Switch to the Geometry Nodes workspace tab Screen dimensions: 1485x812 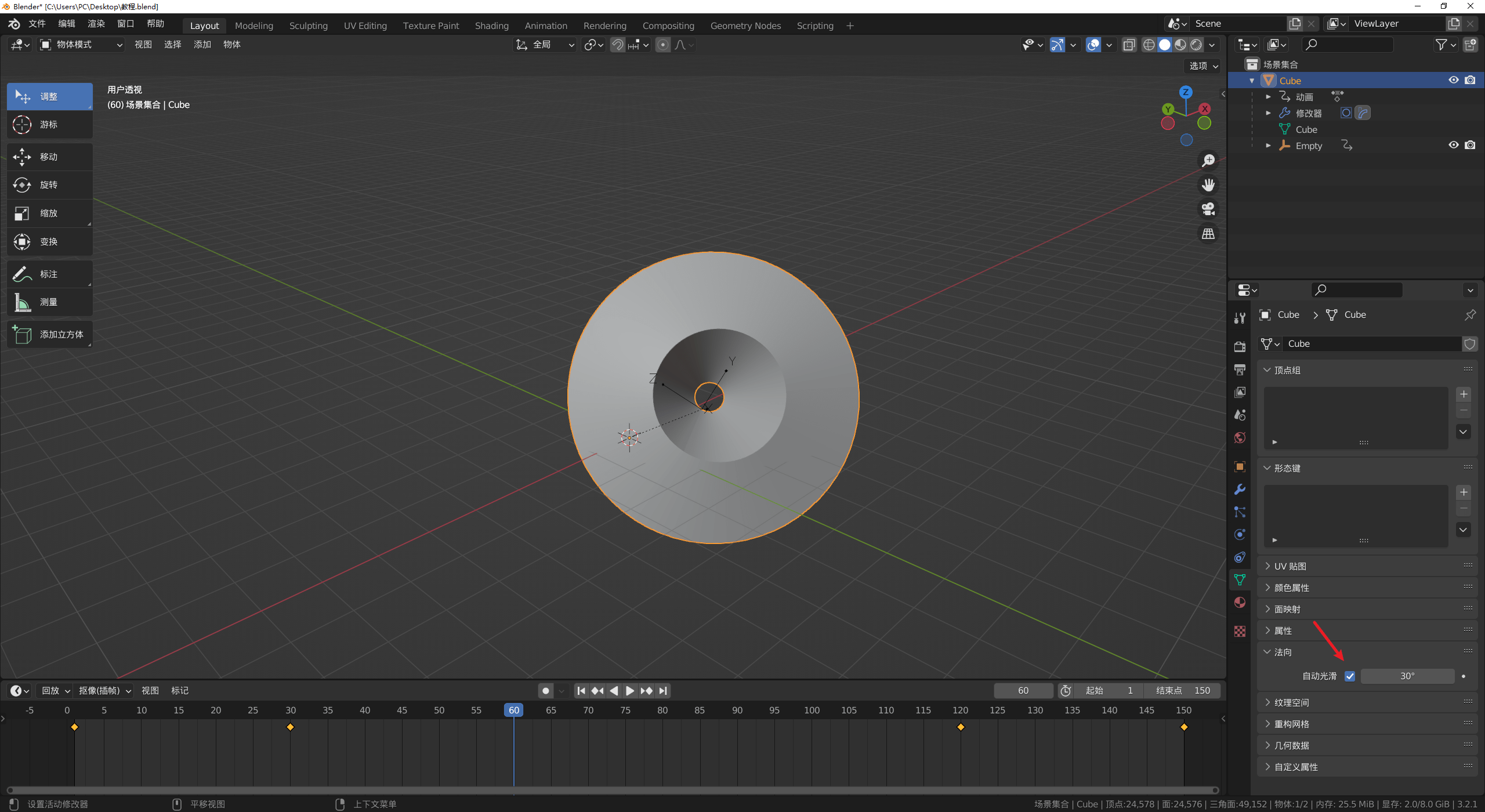[745, 26]
